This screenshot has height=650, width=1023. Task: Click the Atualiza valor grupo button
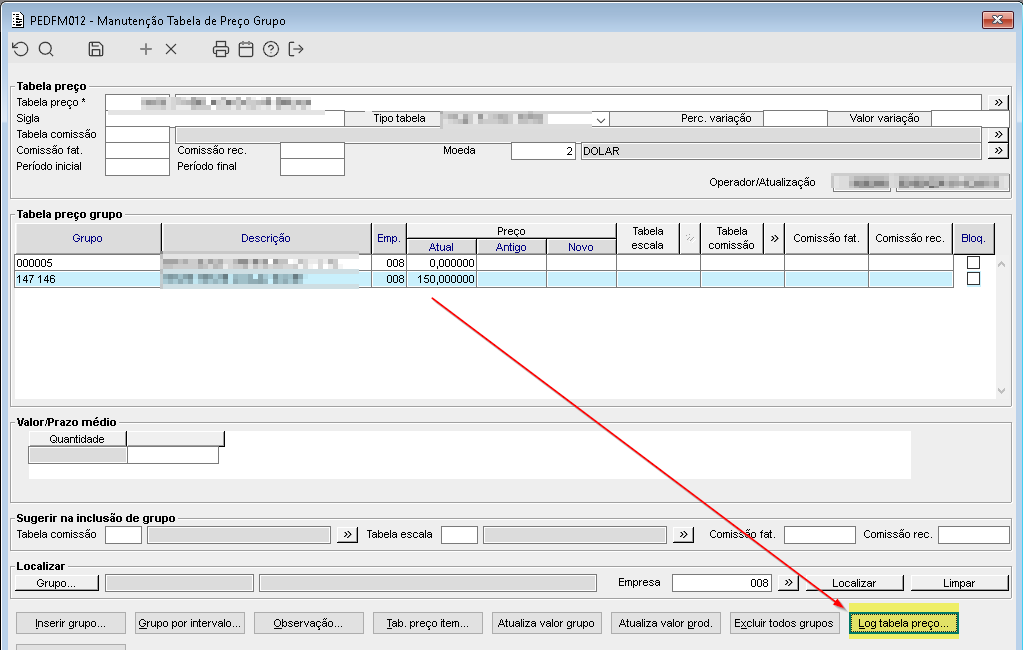tap(546, 623)
